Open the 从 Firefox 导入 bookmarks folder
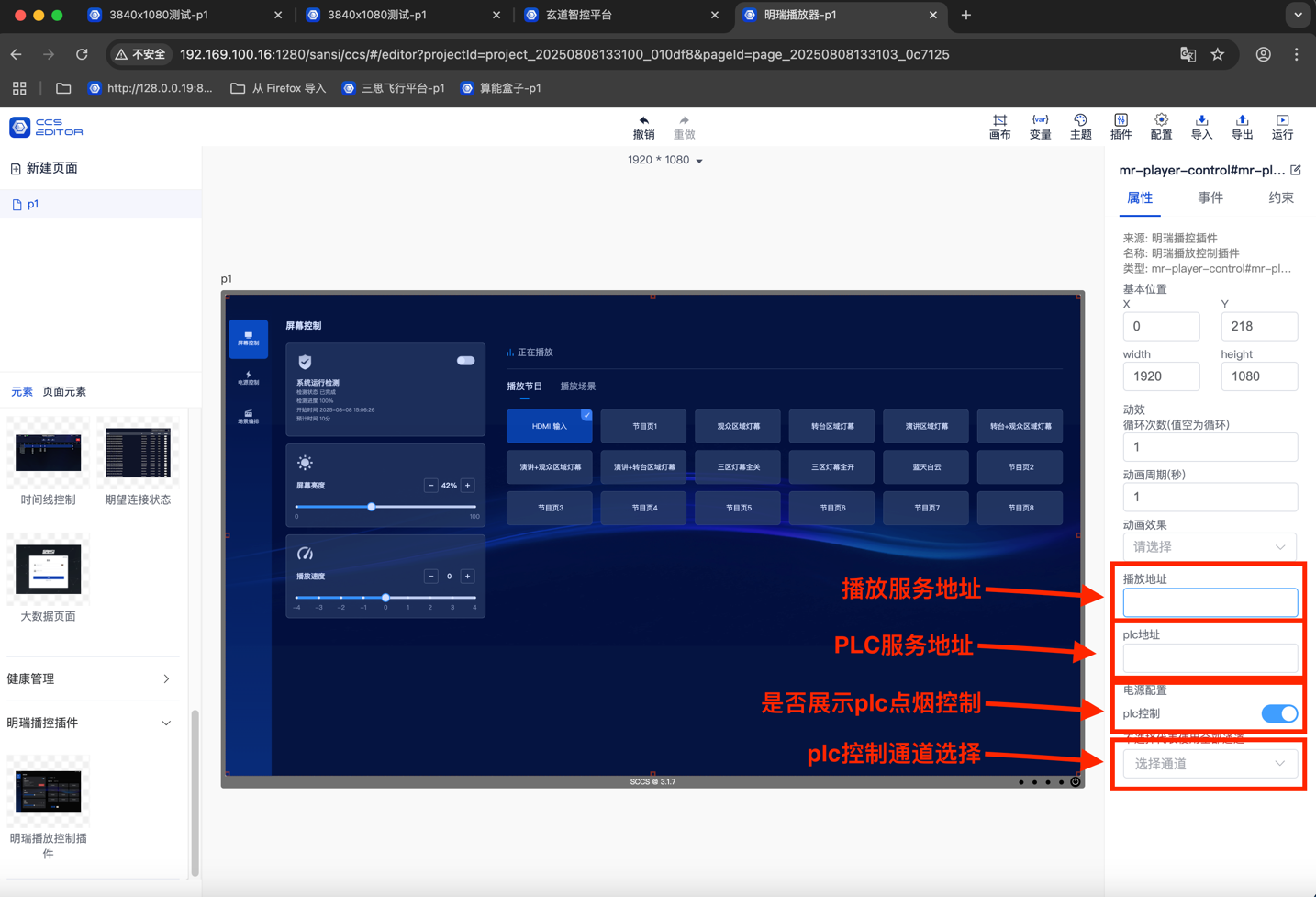1316x897 pixels. (278, 88)
